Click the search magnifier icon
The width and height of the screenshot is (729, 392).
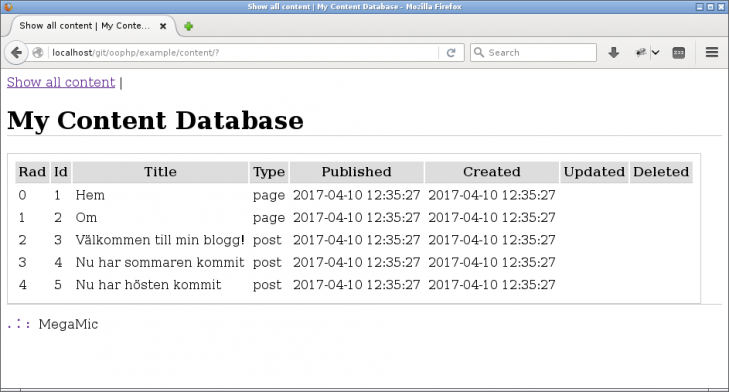pyautogui.click(x=479, y=53)
